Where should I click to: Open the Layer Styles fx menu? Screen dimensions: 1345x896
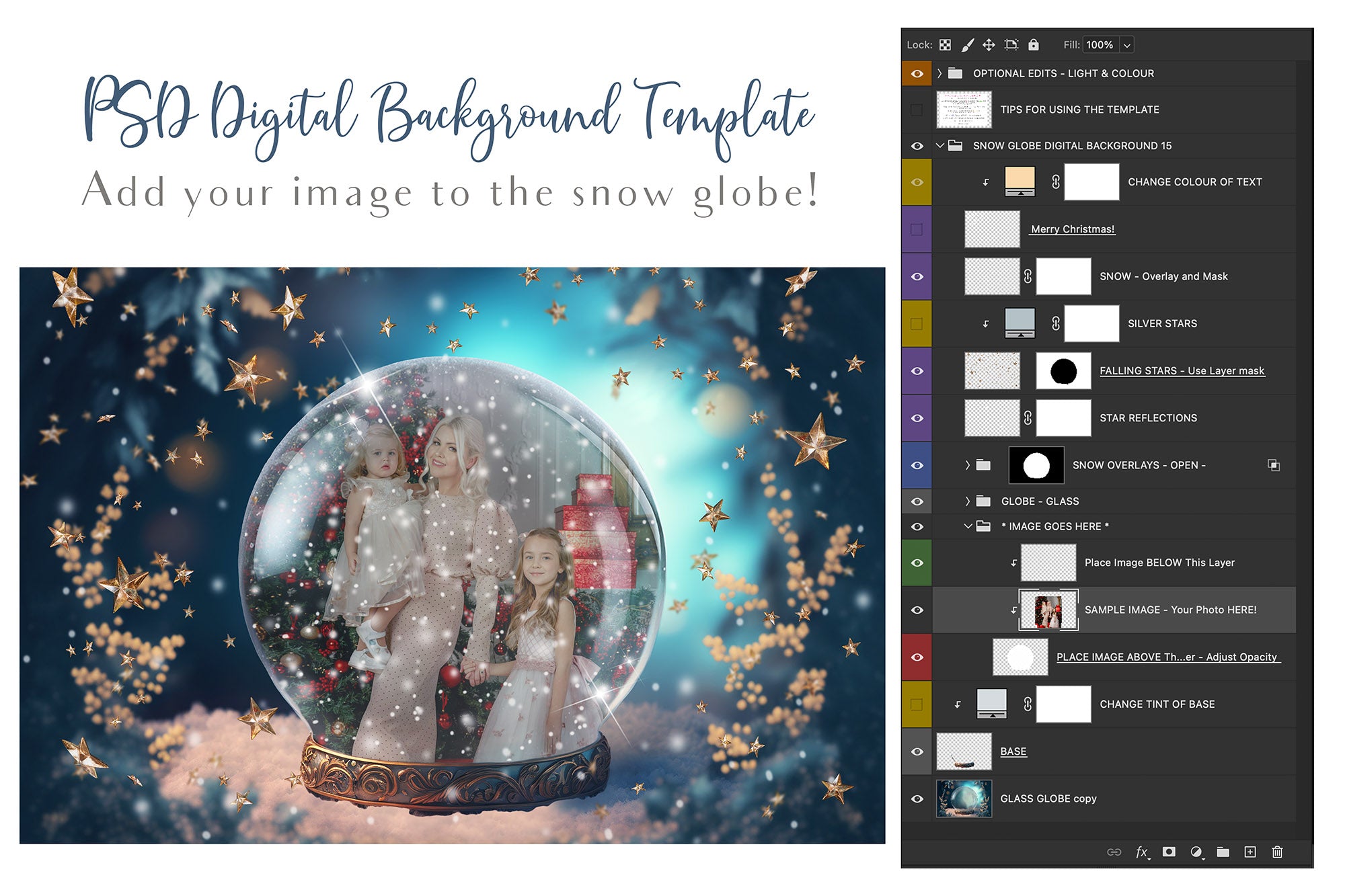pyautogui.click(x=1143, y=852)
